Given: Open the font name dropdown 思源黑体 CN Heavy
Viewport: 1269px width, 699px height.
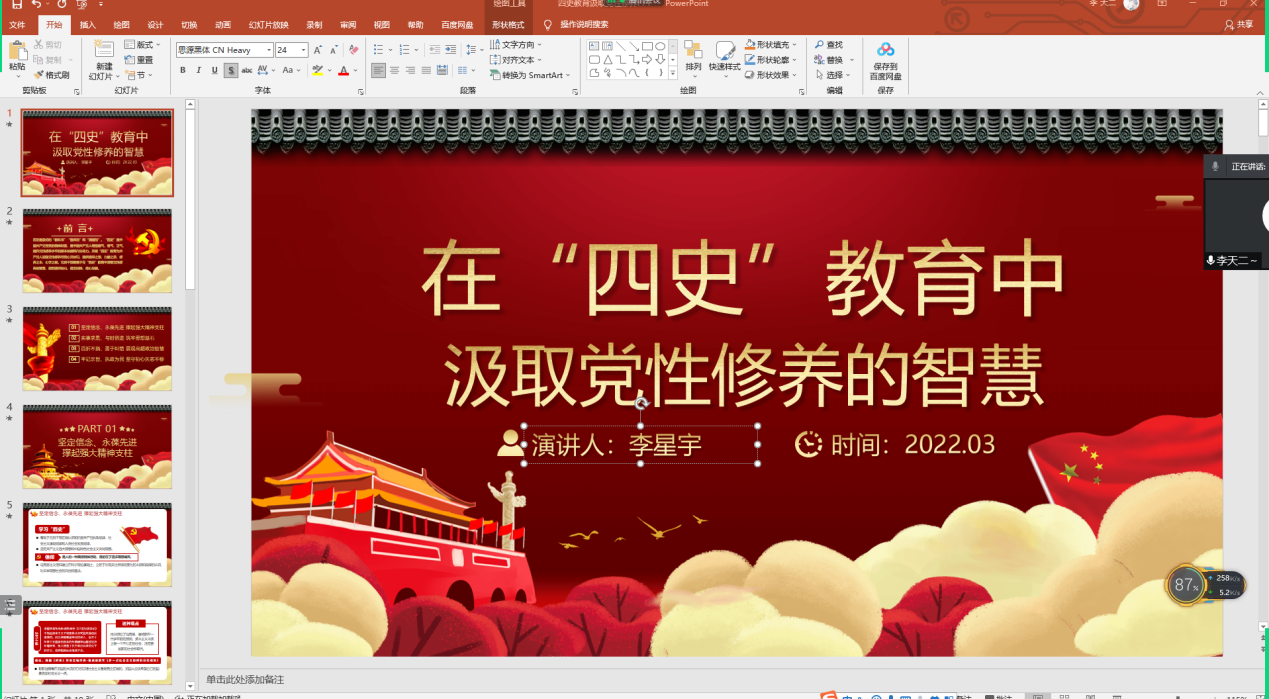Looking at the screenshot, I should (x=269, y=50).
